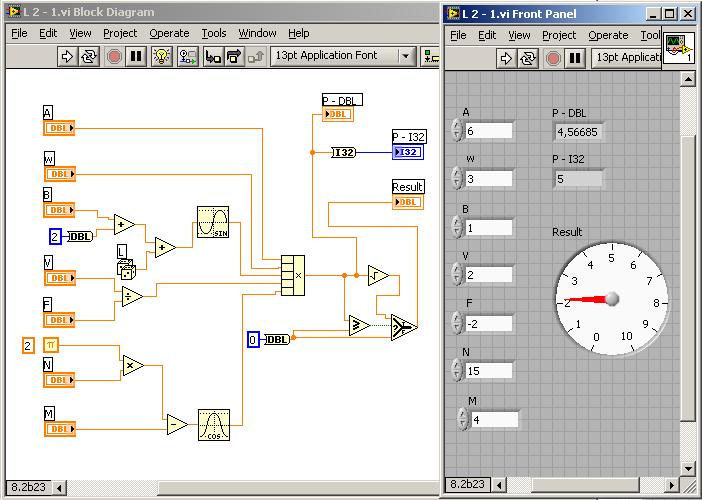Open font dropdown in Block Diagram toolbar
Viewport: 702px width, 500px height.
[x=406, y=56]
